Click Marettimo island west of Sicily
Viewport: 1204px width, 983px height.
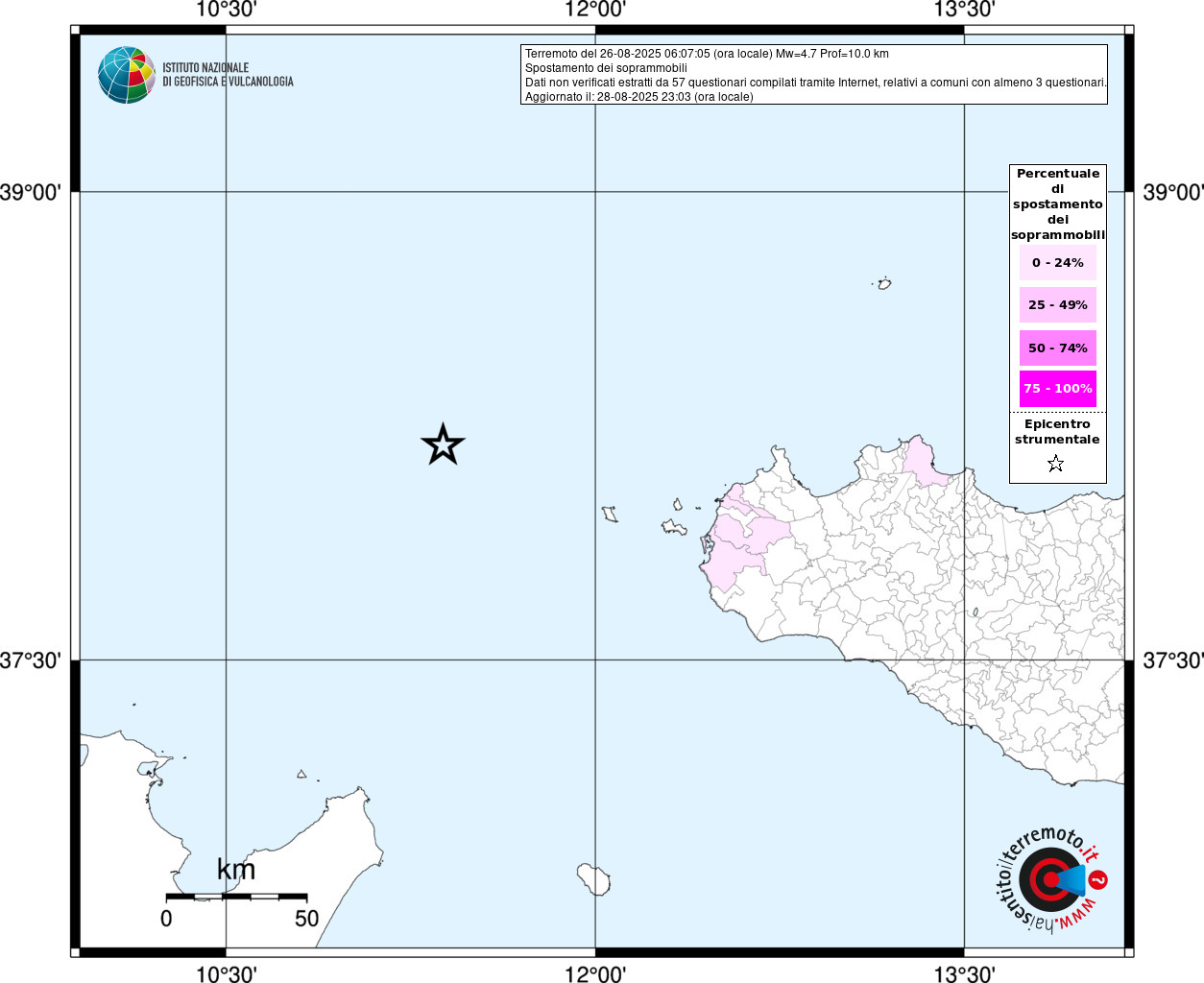tap(610, 515)
